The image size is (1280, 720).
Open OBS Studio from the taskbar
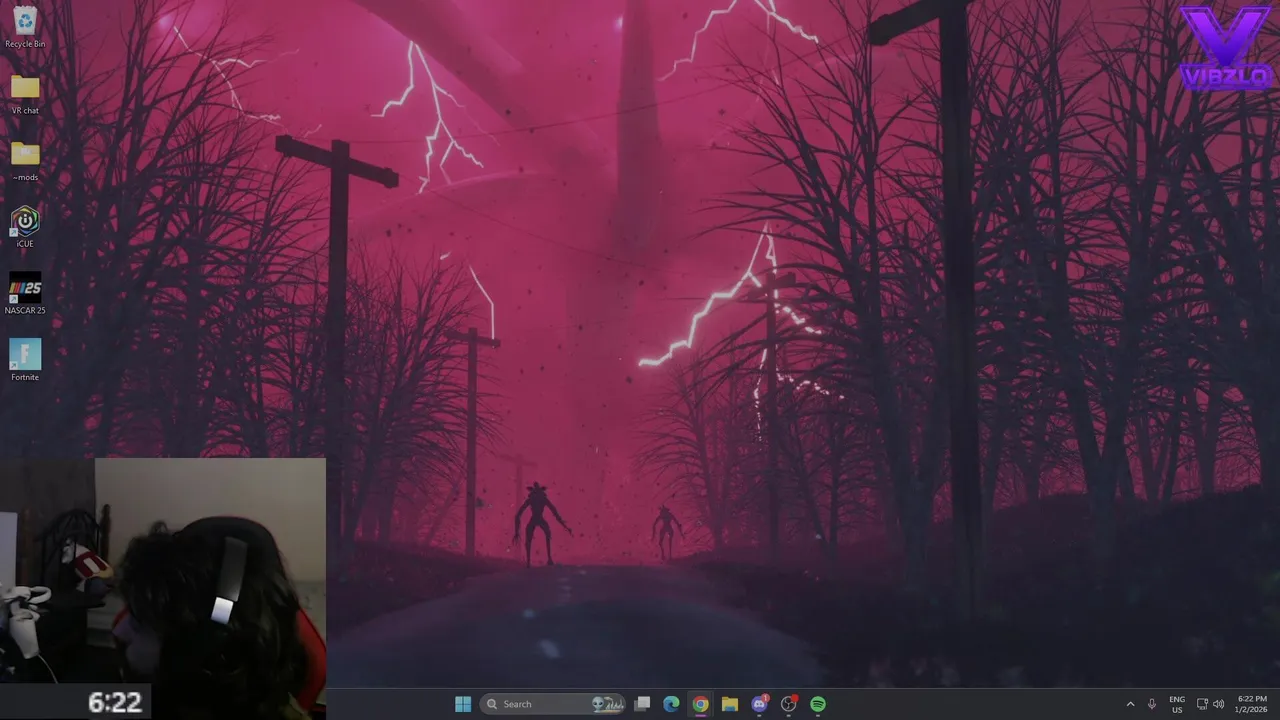pos(789,704)
